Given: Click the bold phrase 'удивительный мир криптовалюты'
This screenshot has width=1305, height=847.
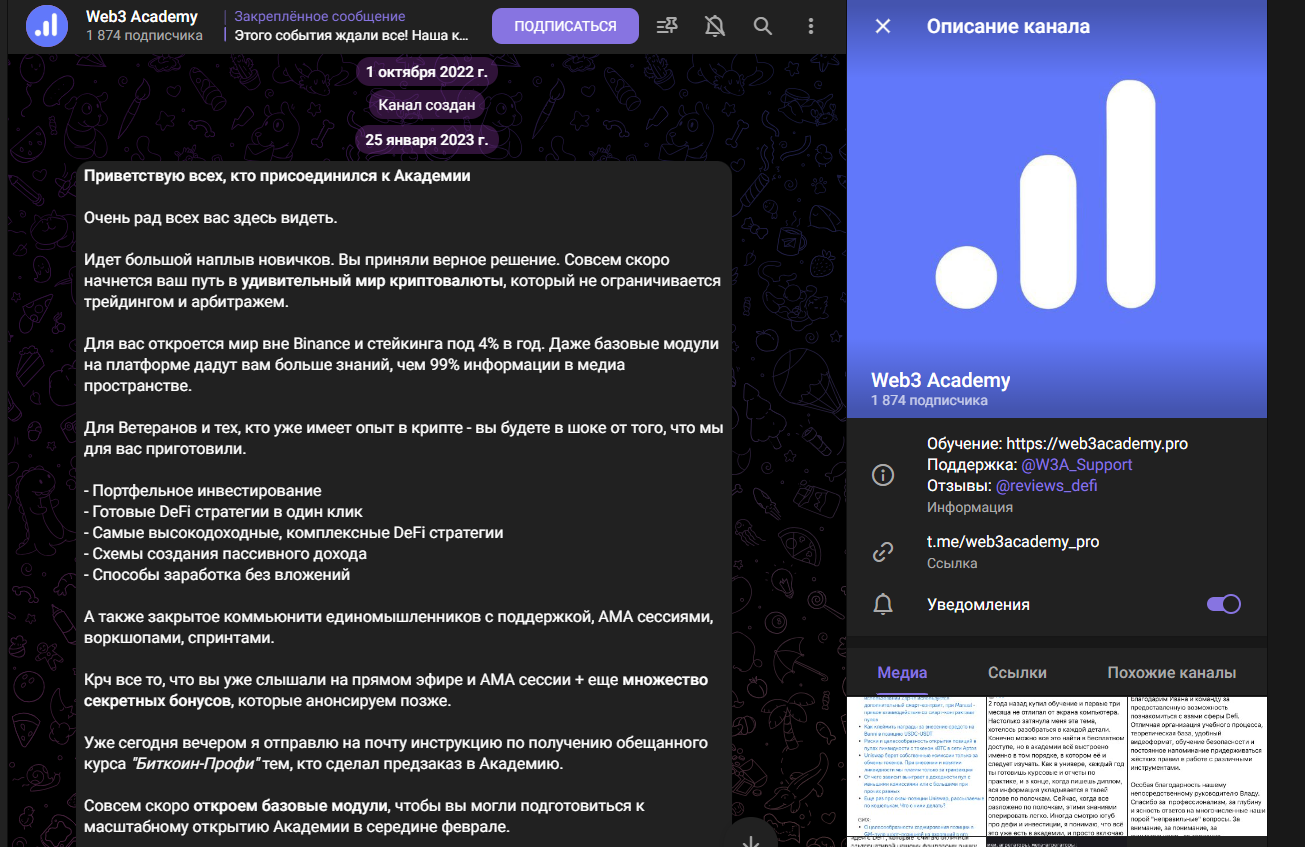Looking at the screenshot, I should pos(372,281).
